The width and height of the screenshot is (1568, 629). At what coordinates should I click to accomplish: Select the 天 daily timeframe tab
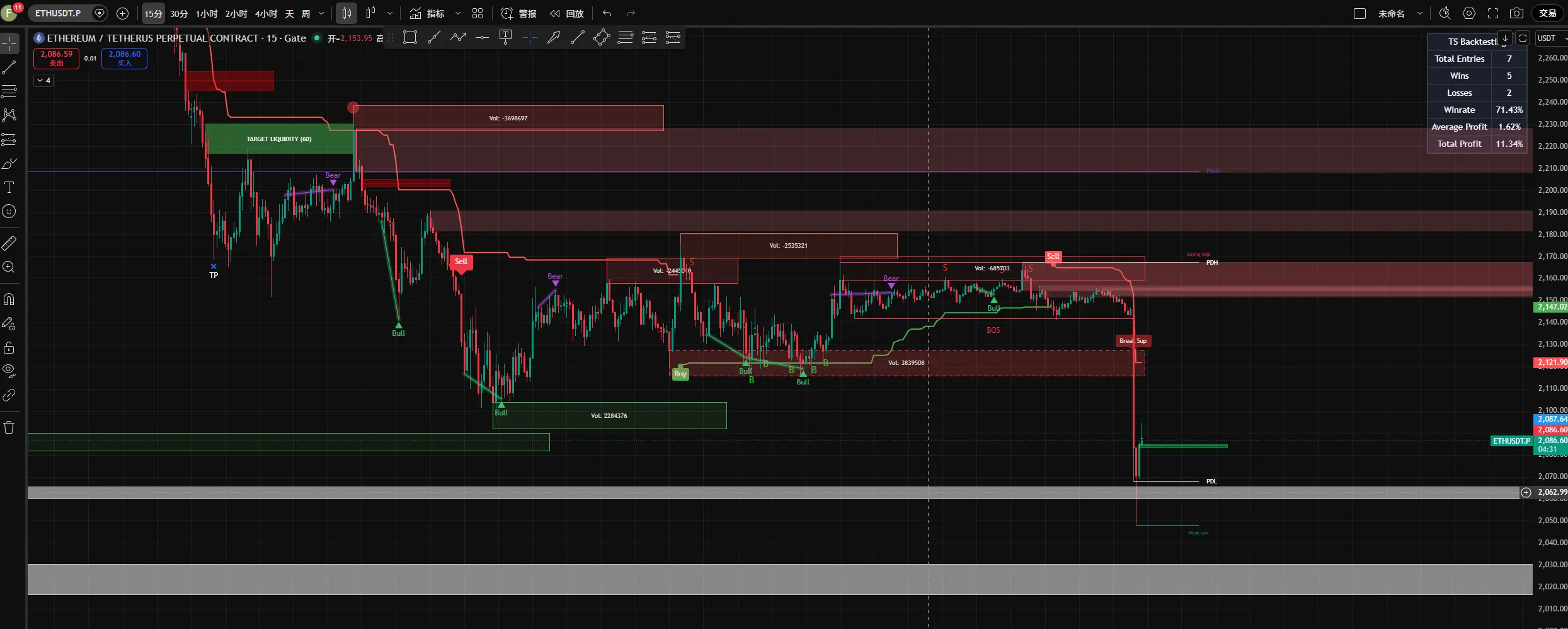point(290,13)
